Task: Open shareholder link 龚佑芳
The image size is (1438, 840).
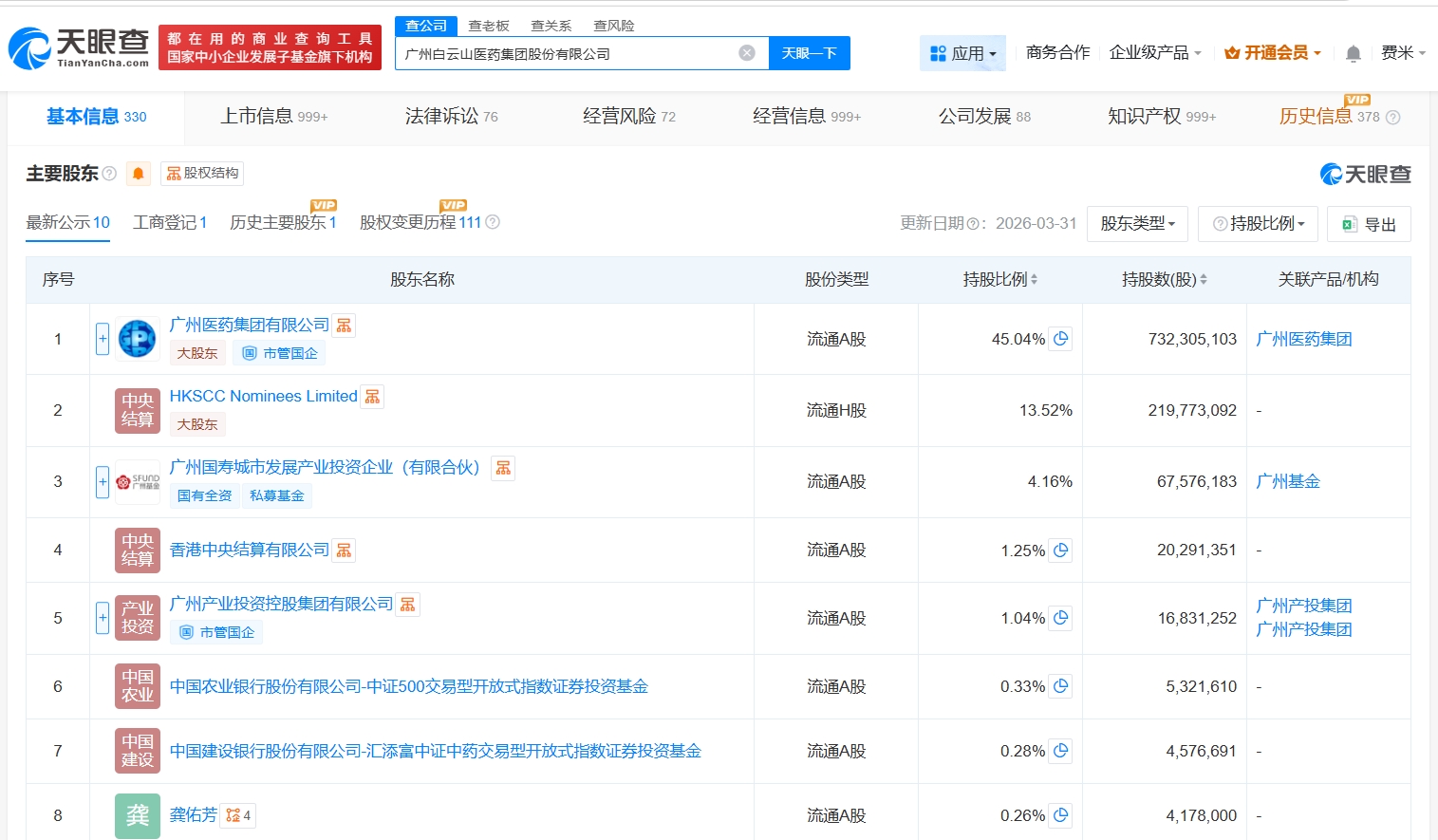Action: point(194,814)
